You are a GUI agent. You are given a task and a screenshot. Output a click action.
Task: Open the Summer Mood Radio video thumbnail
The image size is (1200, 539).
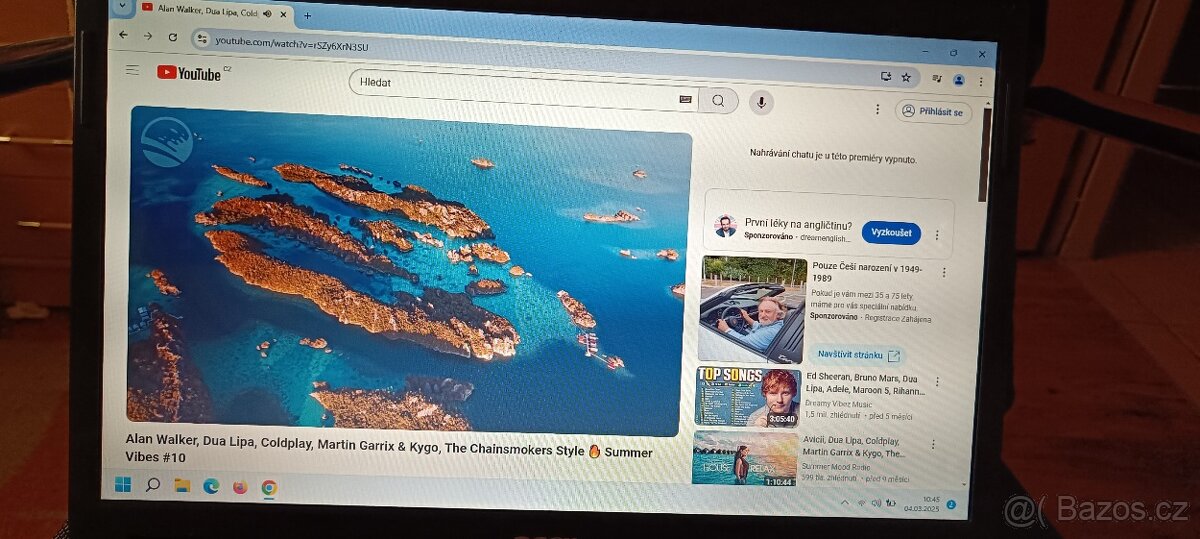coord(745,458)
